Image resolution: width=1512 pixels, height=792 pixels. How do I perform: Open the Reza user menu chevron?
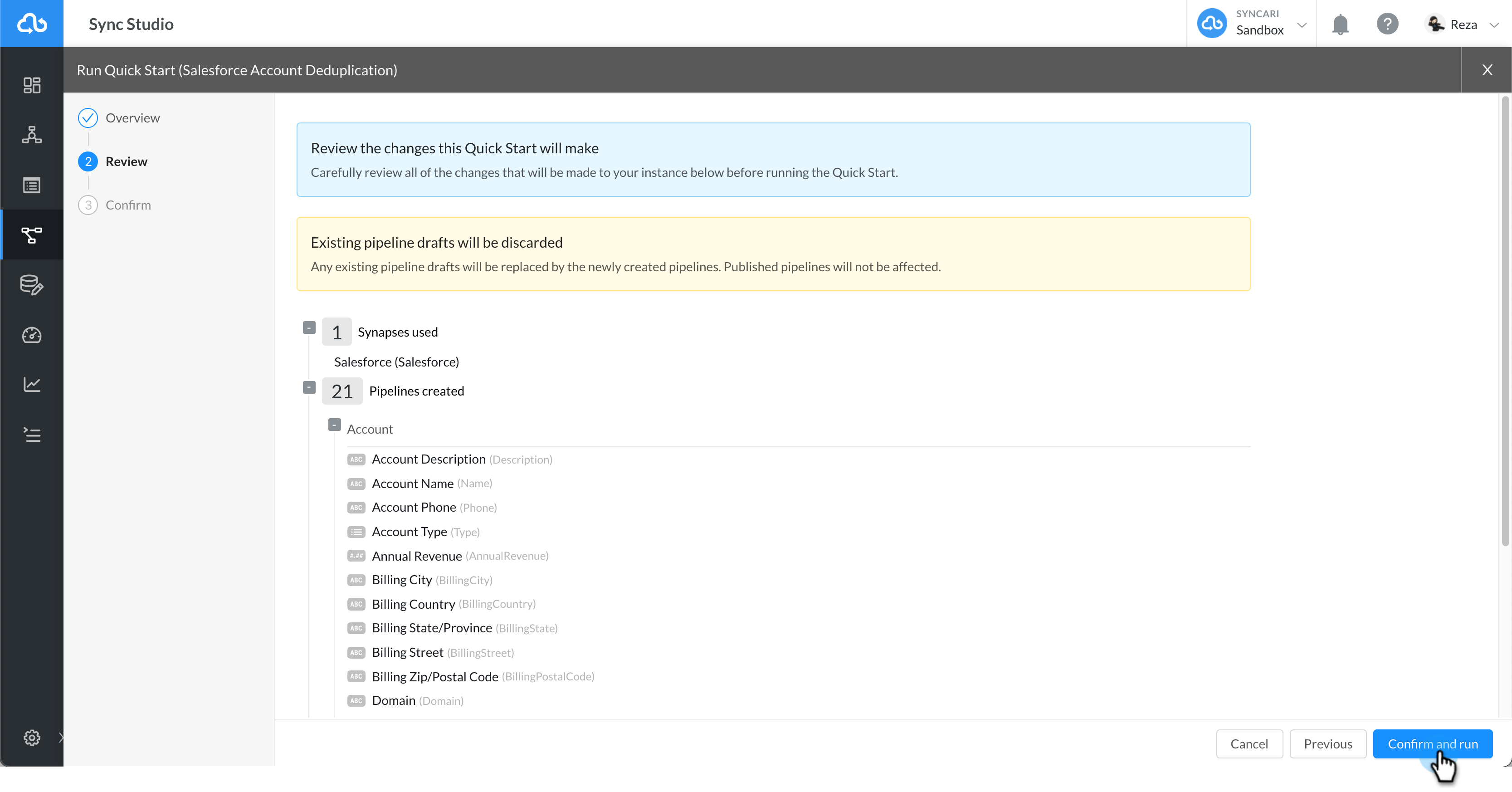pos(1494,24)
